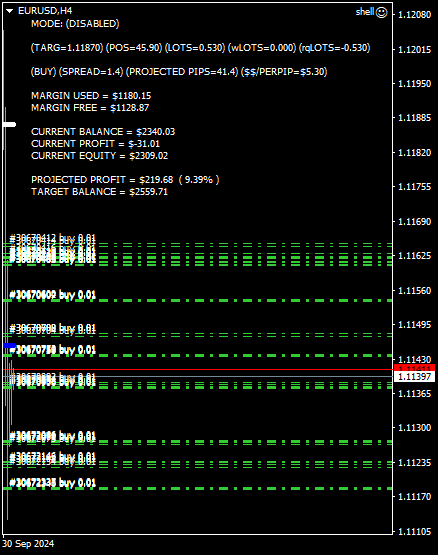This screenshot has height=555, width=438.
Task: Click the 'MARGIN FREE = $1128.87' line
Action: pos(90,108)
